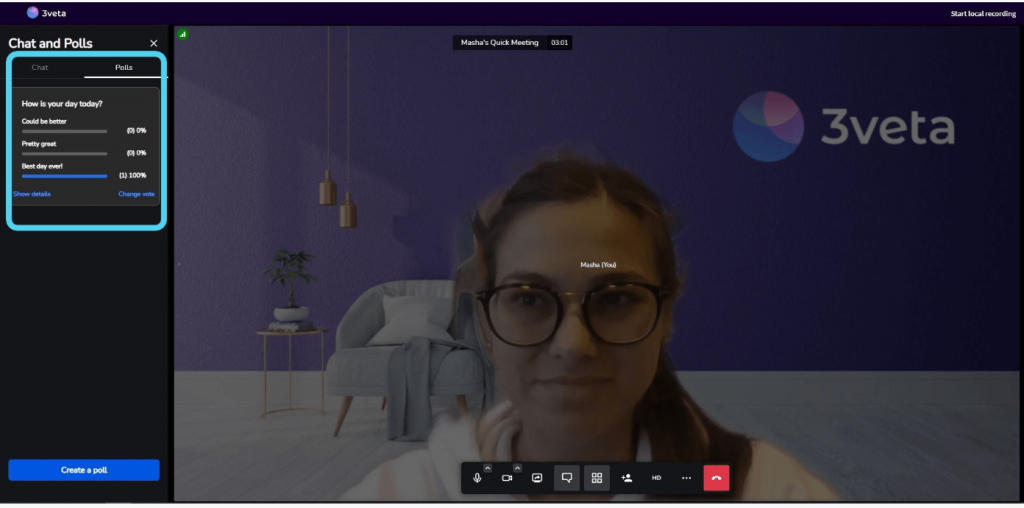Click the Chat and Polls heading
This screenshot has height=508, width=1024.
[x=50, y=43]
